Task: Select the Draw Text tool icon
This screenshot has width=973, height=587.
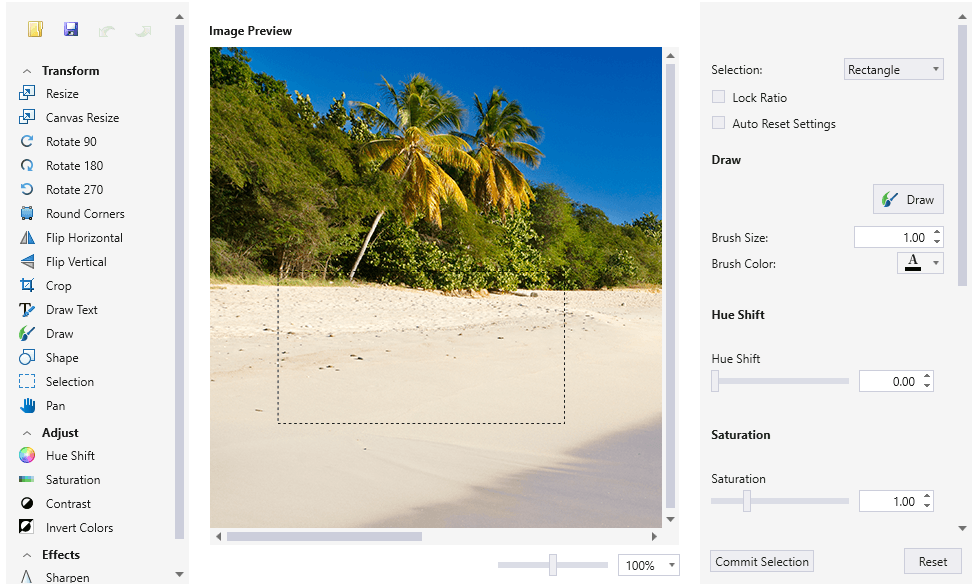Action: click(x=27, y=309)
